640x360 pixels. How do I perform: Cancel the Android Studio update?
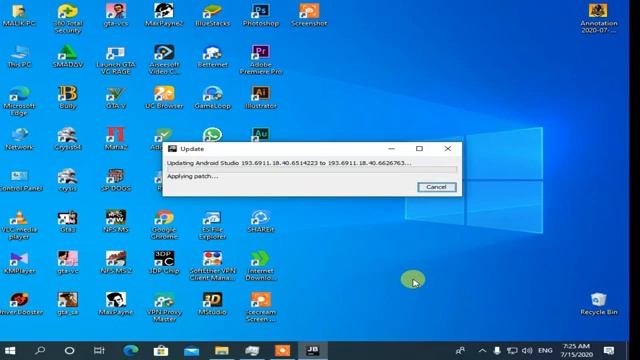pyautogui.click(x=437, y=187)
